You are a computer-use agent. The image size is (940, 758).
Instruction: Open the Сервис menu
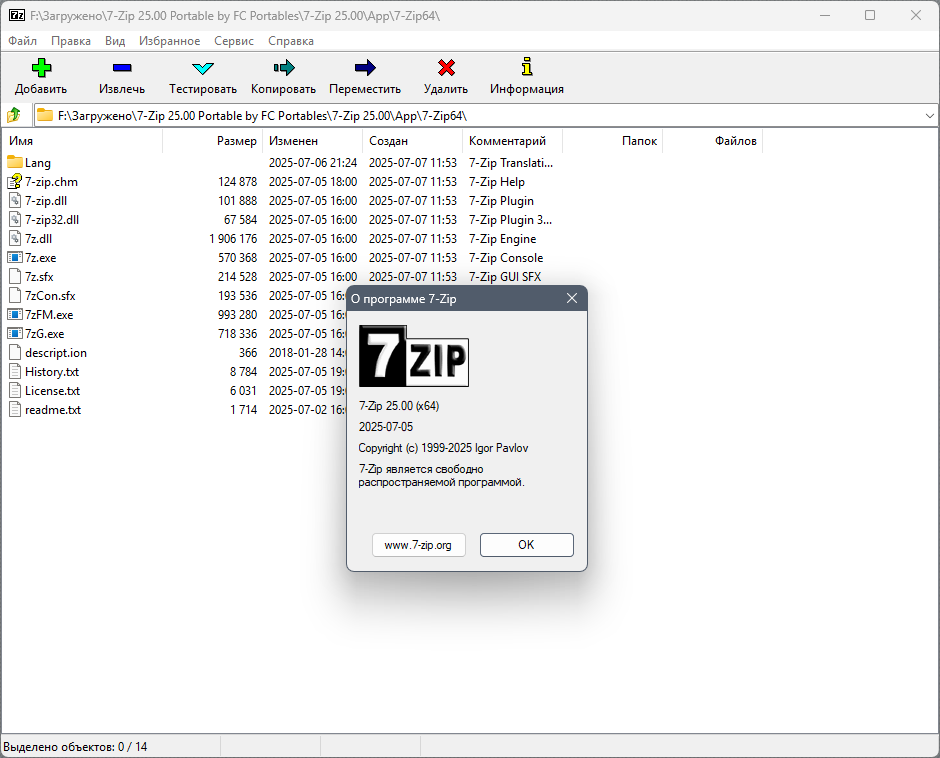pos(234,41)
